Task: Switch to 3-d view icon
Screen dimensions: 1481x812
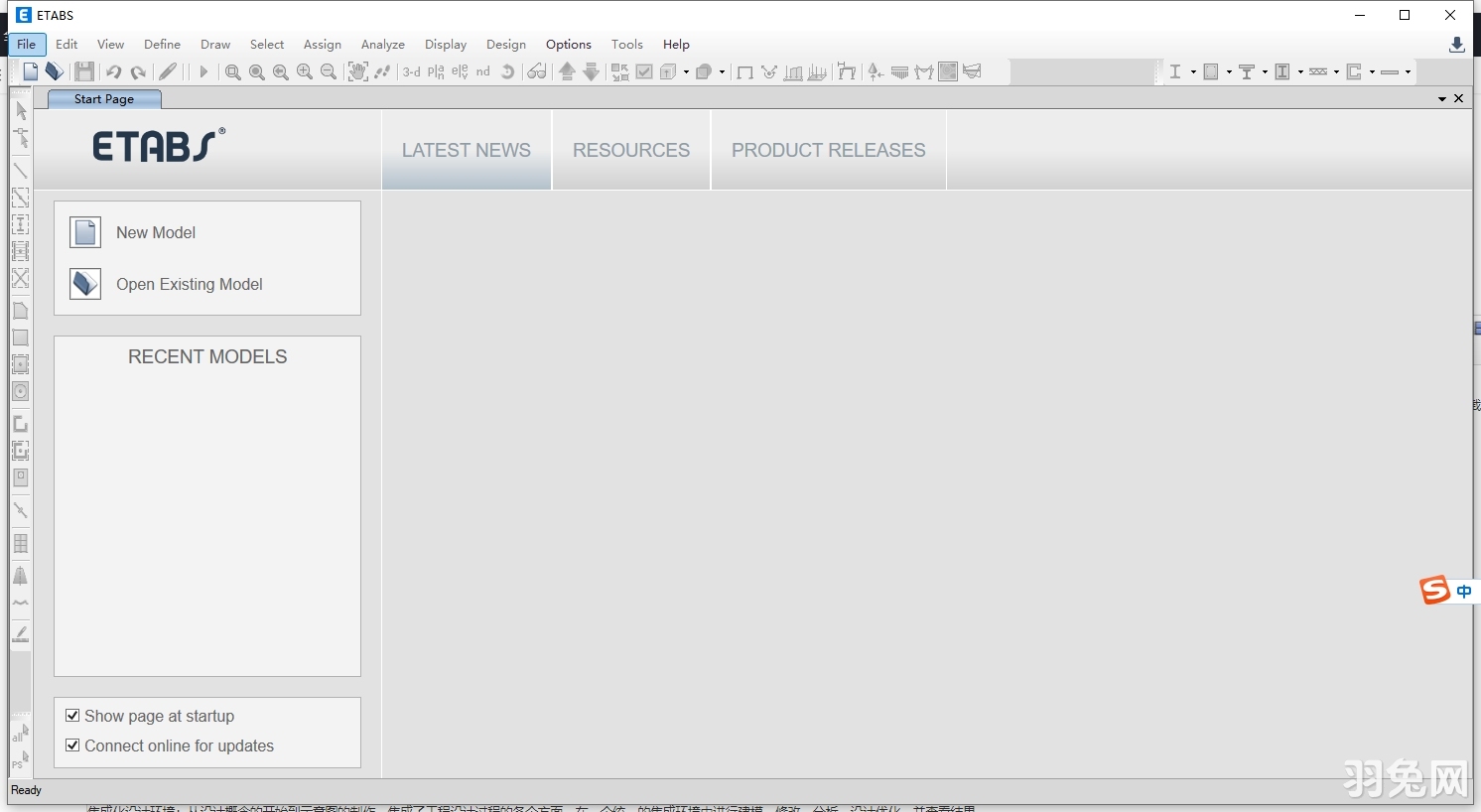Action: 411,71
